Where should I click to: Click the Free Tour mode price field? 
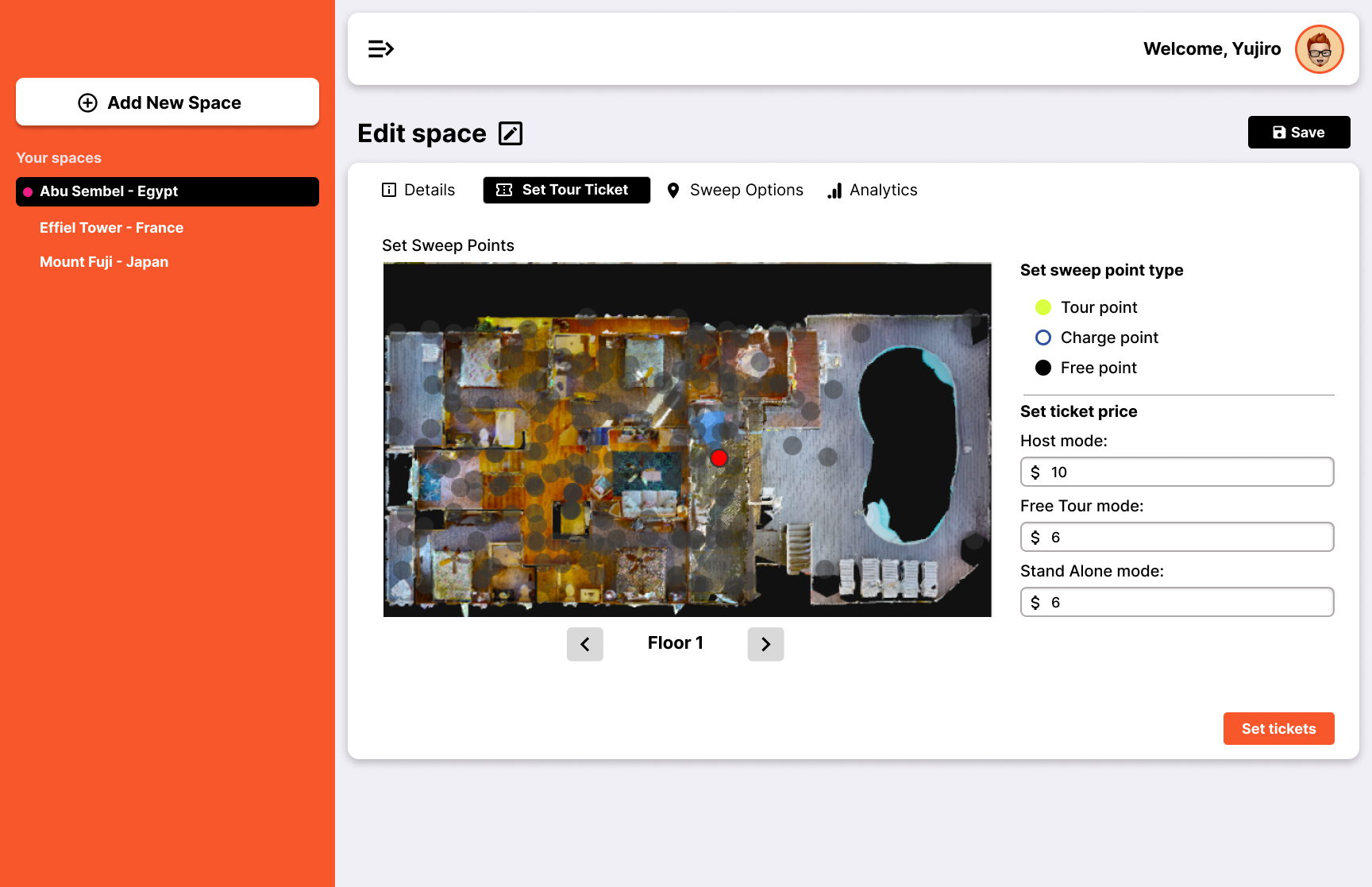pos(1177,537)
